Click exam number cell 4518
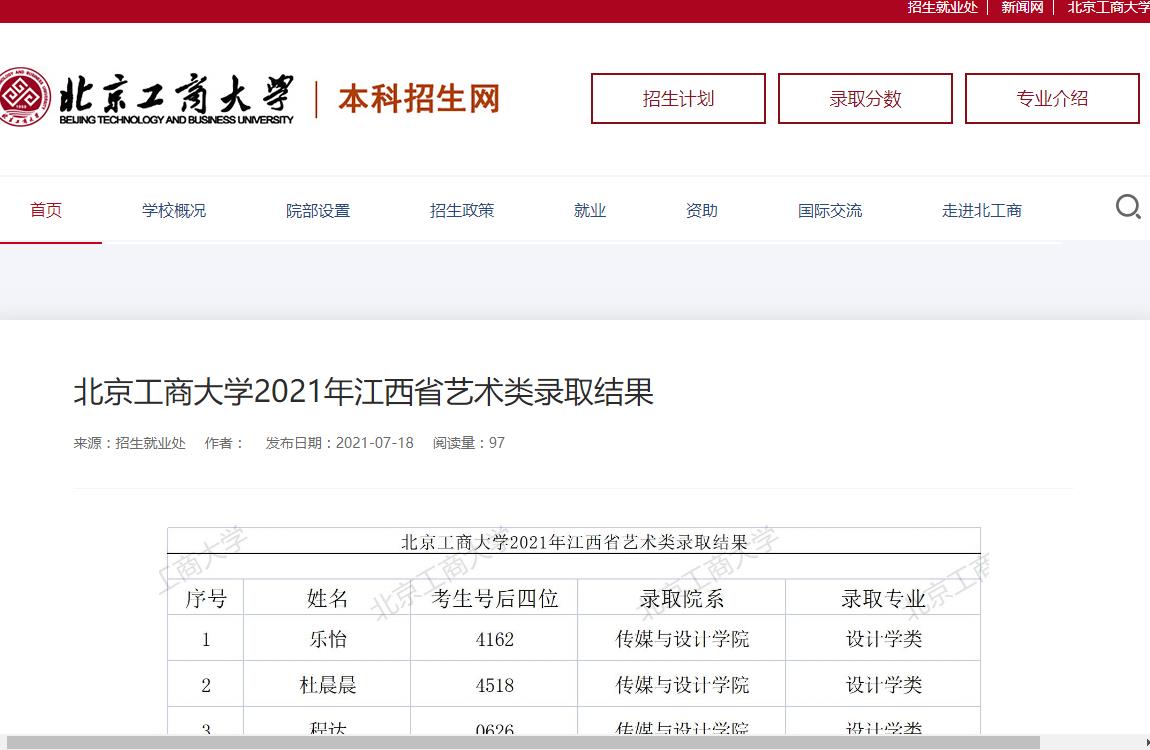This screenshot has height=750, width=1150. point(495,685)
